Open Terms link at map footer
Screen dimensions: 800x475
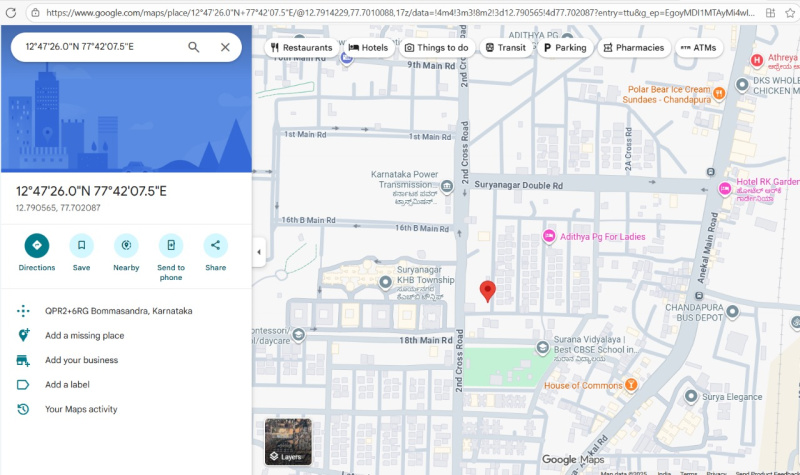(x=688, y=473)
